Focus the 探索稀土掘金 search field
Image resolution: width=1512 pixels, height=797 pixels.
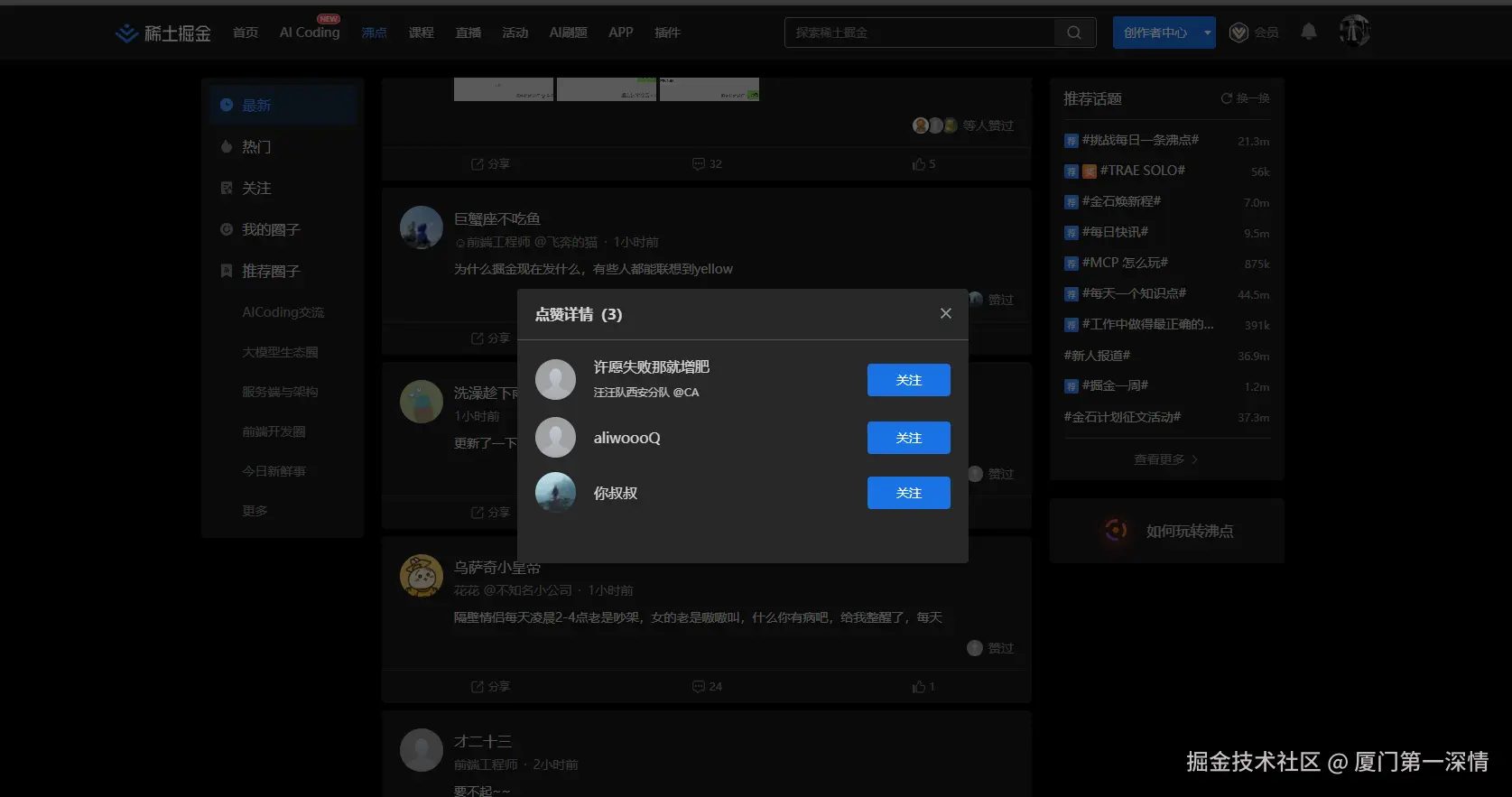919,32
